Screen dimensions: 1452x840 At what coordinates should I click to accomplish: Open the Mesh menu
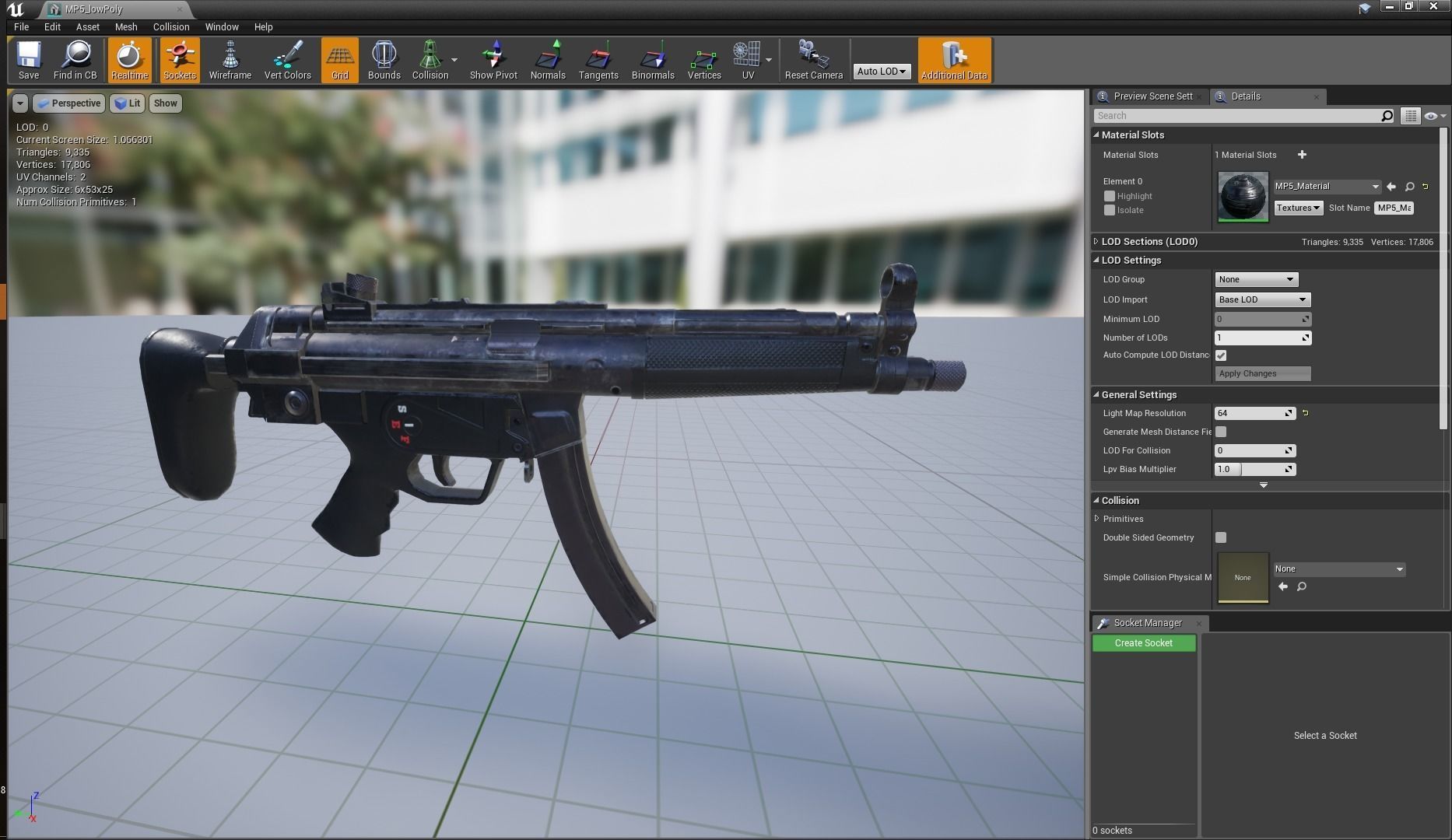click(x=126, y=26)
